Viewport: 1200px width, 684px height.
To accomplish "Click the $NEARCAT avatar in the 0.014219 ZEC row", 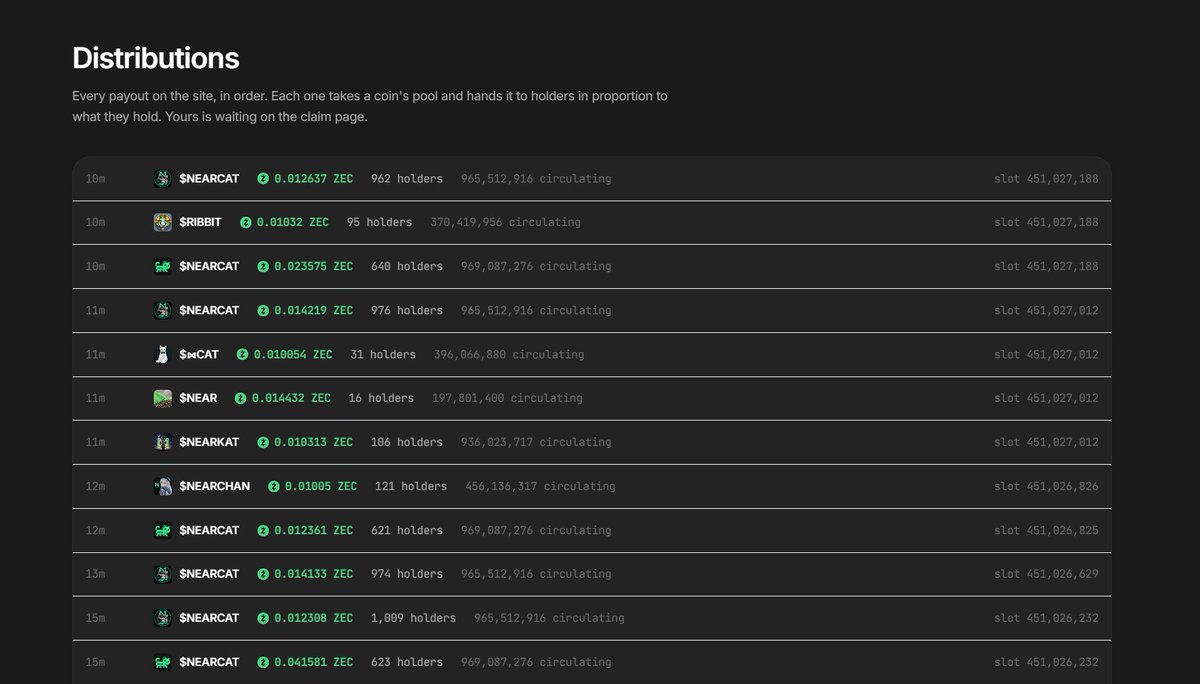I will tap(163, 311).
